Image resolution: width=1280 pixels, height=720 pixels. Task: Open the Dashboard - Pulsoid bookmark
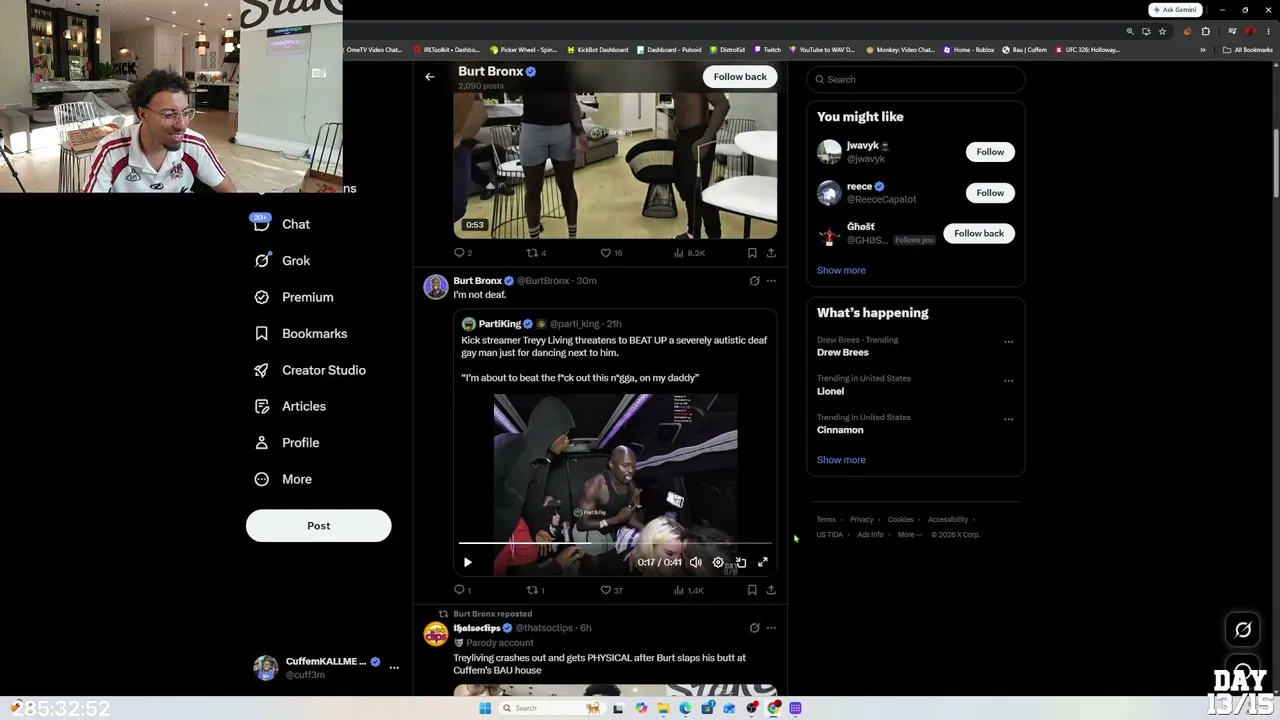669,50
